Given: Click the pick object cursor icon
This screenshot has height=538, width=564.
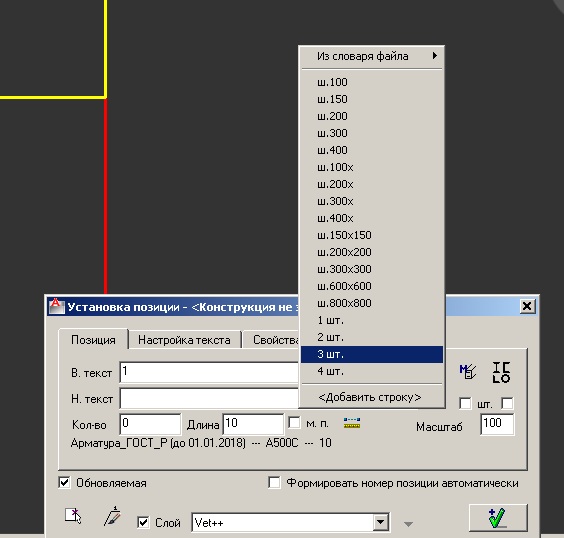Looking at the screenshot, I should (x=73, y=516).
